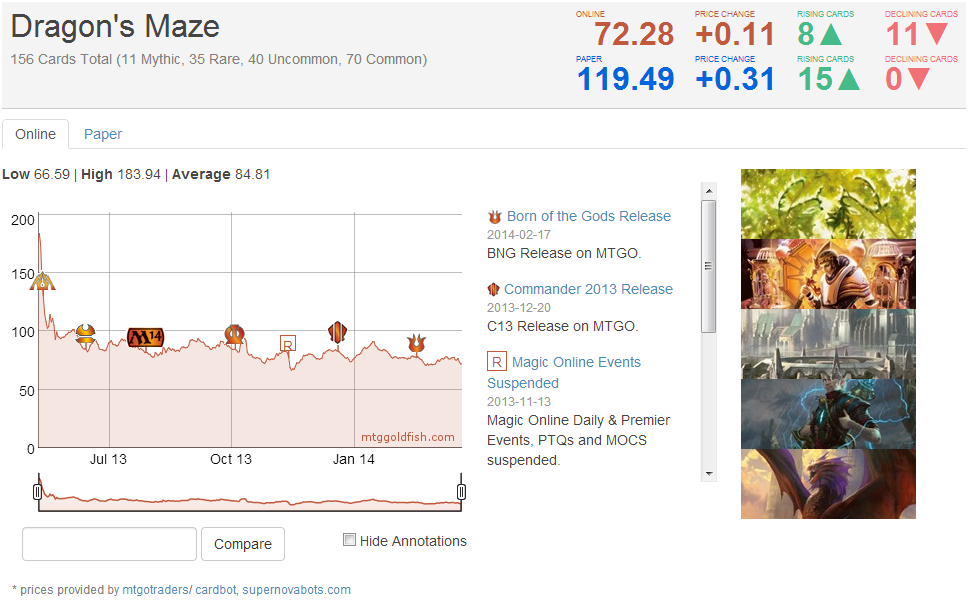Click the boxed R icon beside Magic Online Events Suspended
The image size is (968, 604).
coord(496,362)
